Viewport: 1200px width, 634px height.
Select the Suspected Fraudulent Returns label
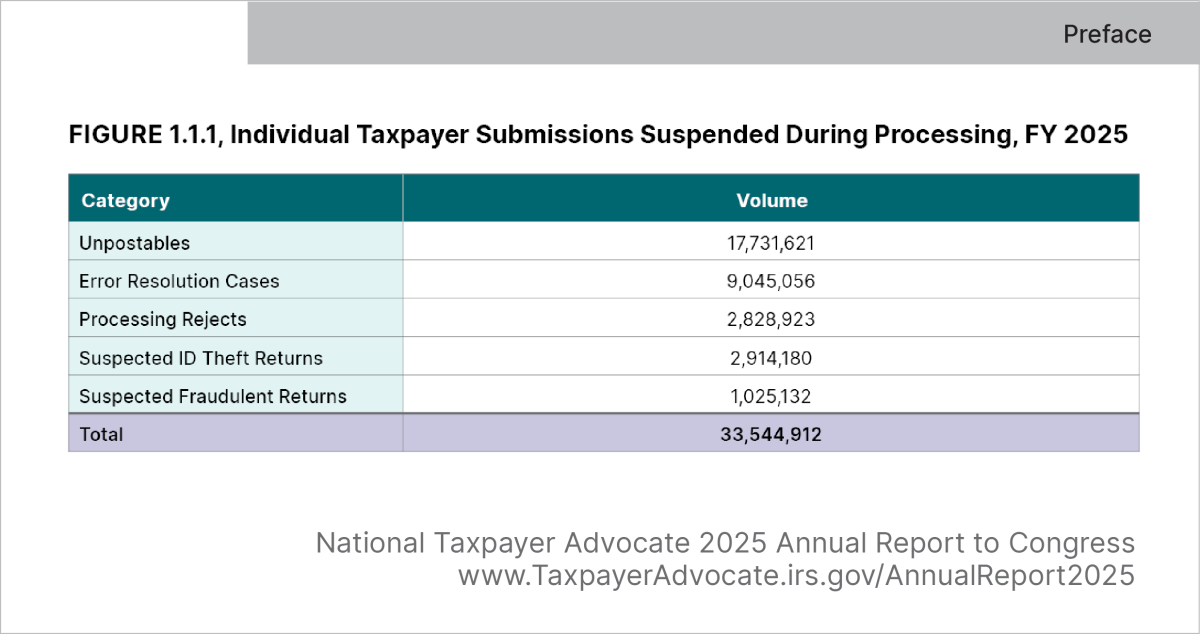(x=213, y=396)
